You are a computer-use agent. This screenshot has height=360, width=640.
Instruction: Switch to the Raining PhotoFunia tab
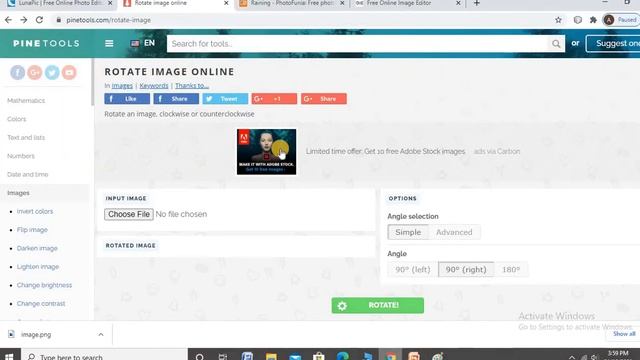291,4
